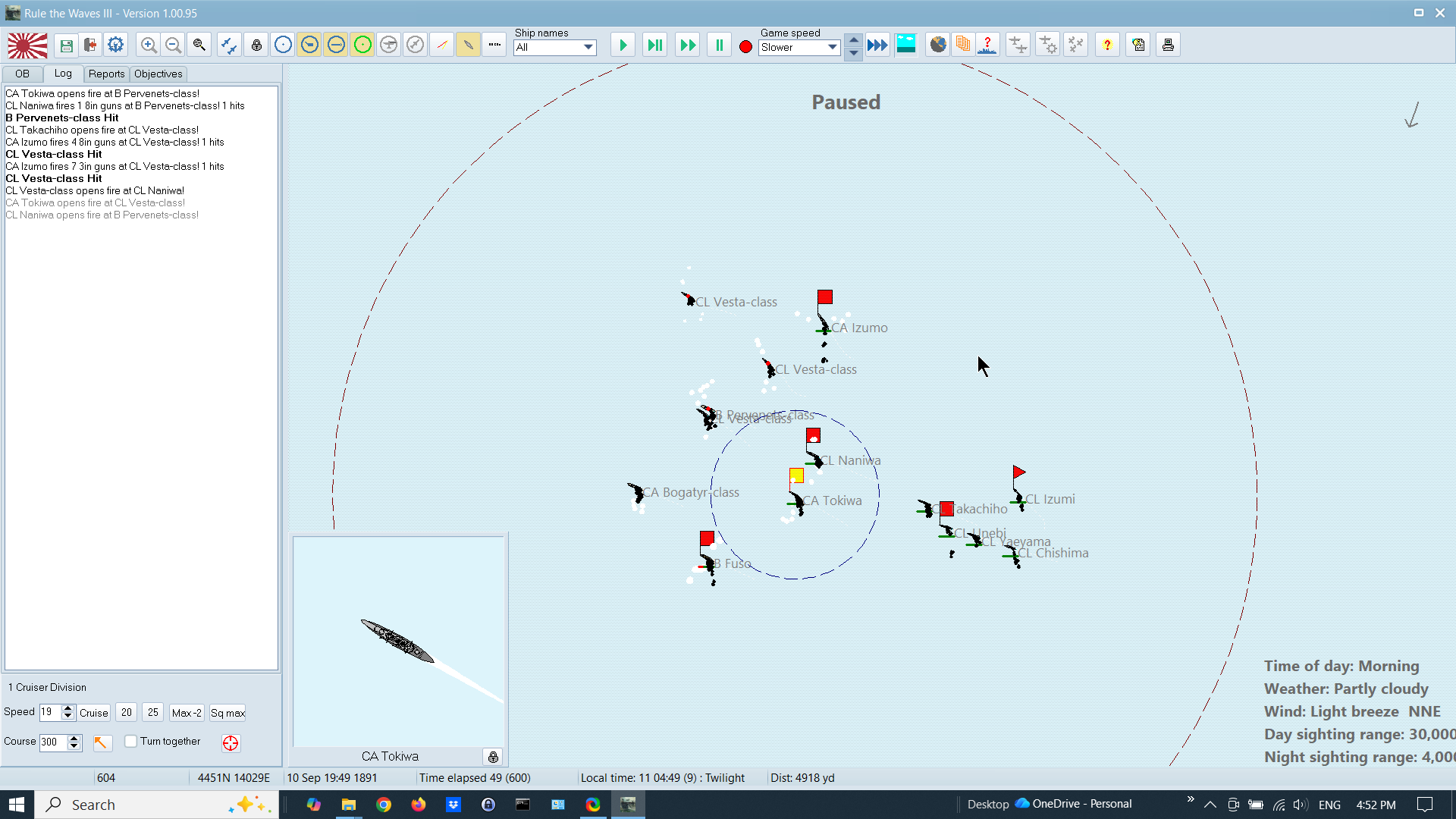Click the Max -2 speed button
Image resolution: width=1456 pixels, height=819 pixels.
tap(187, 713)
